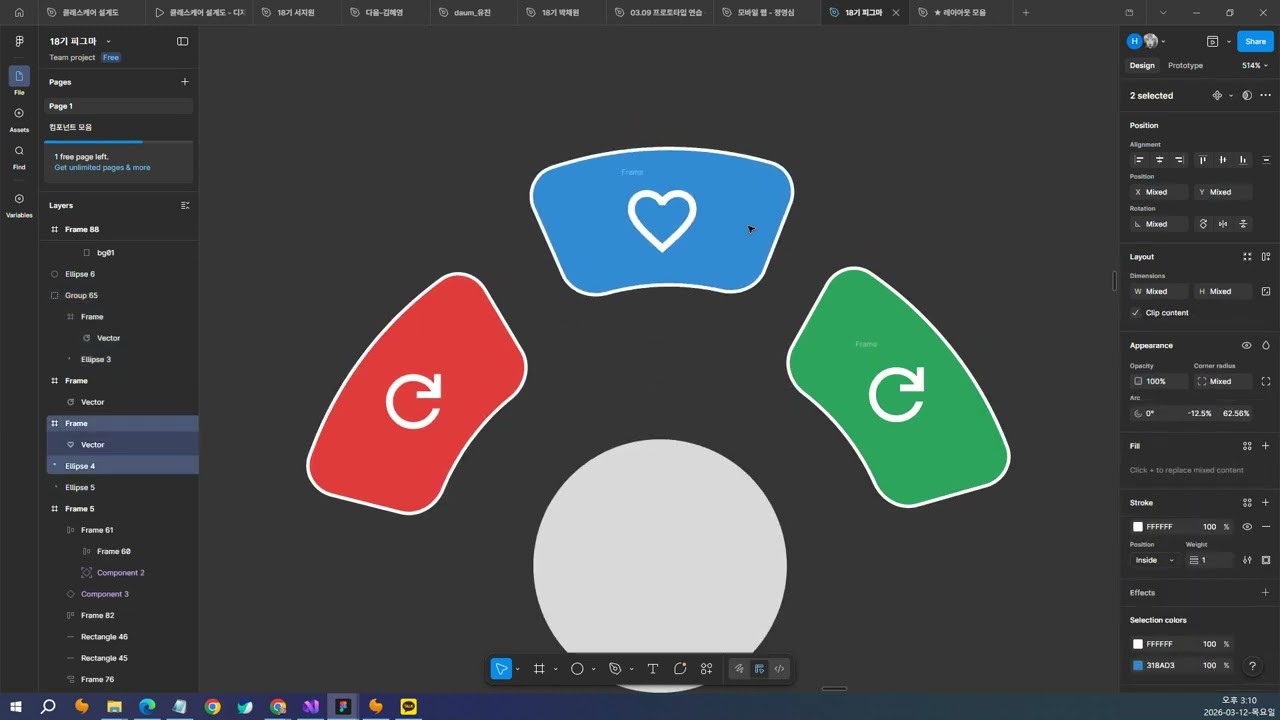Toggle constrain proportions icon by dimensions
The image size is (1280, 720).
coord(1266,292)
